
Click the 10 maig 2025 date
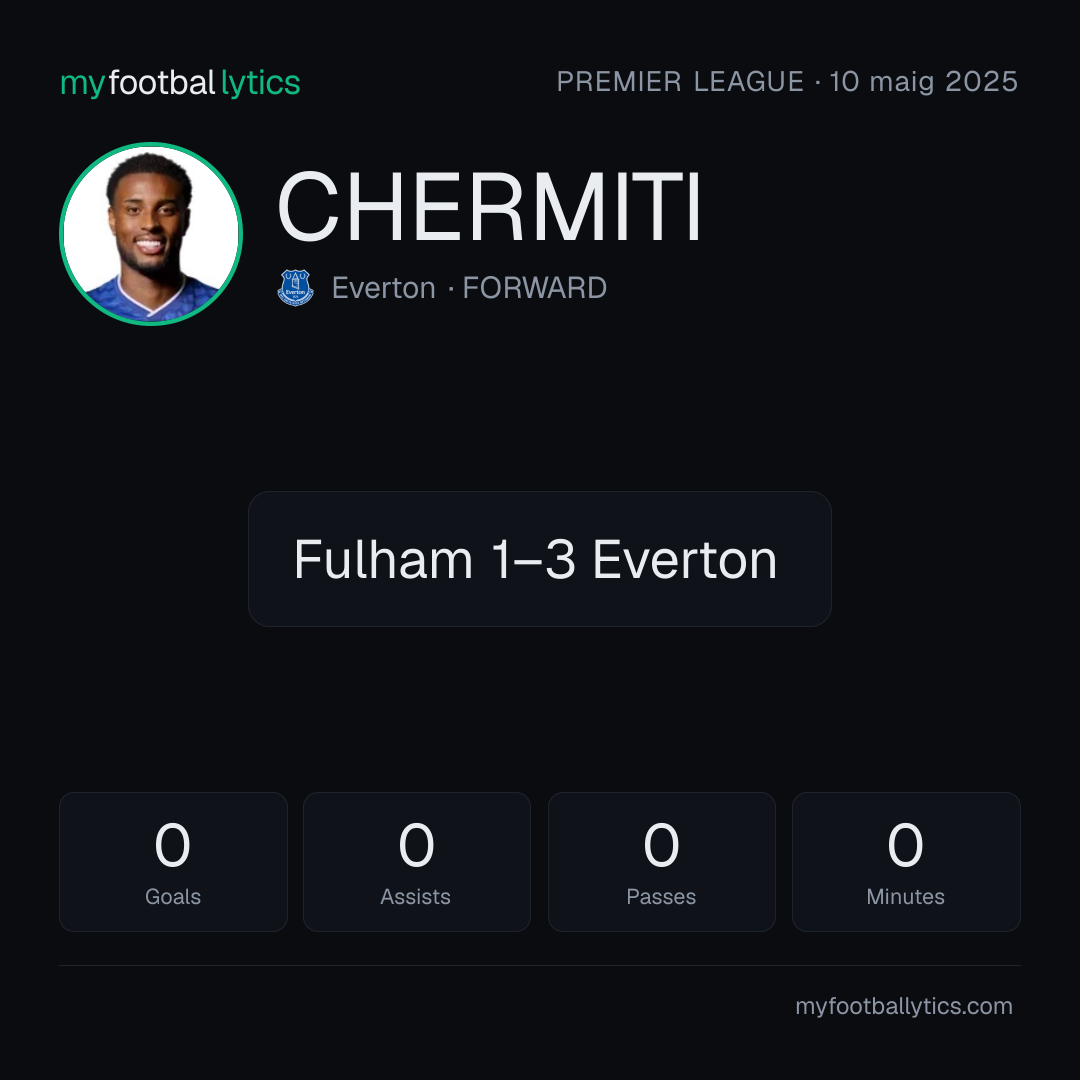click(924, 81)
